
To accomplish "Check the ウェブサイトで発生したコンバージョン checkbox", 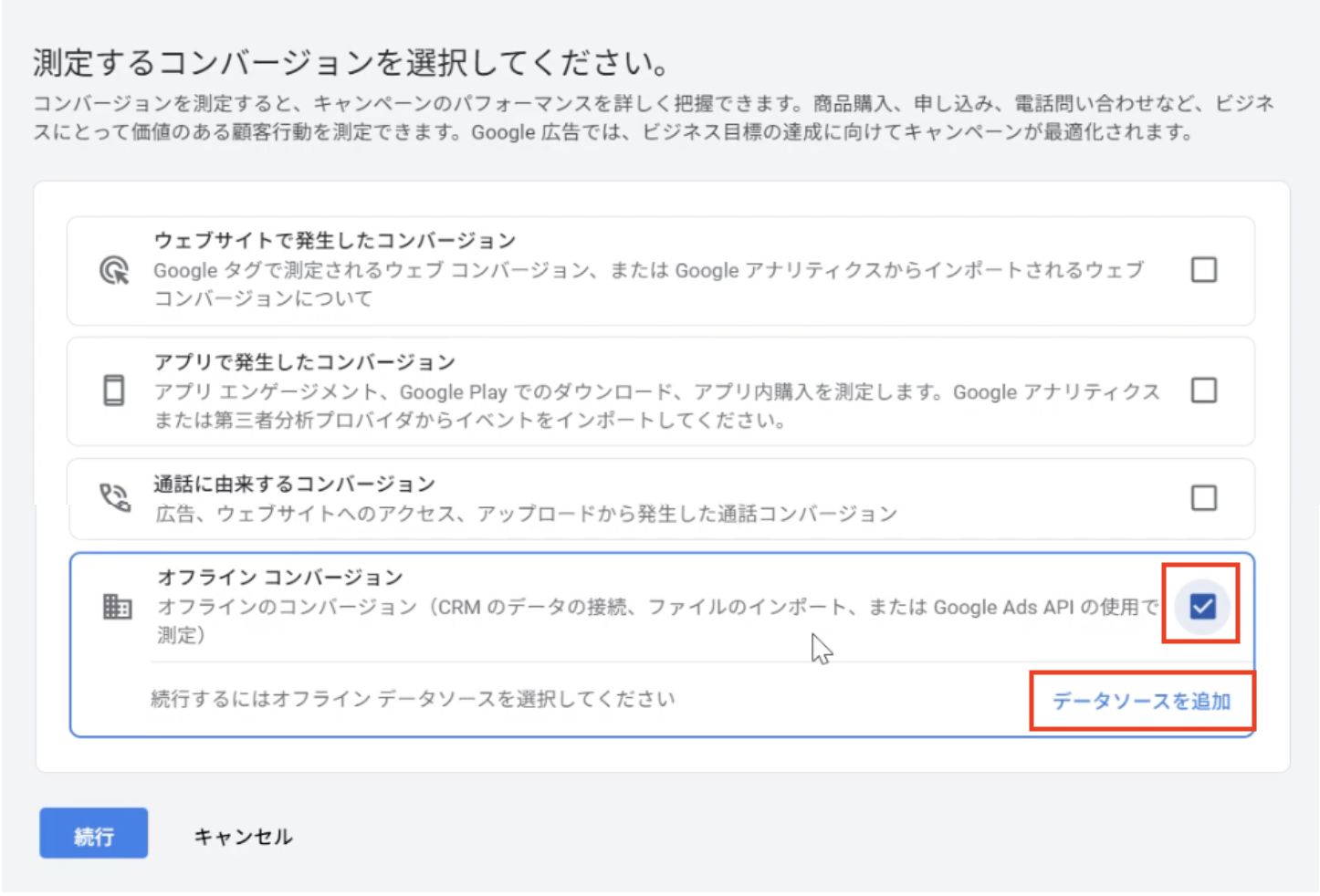I will tap(1203, 270).
